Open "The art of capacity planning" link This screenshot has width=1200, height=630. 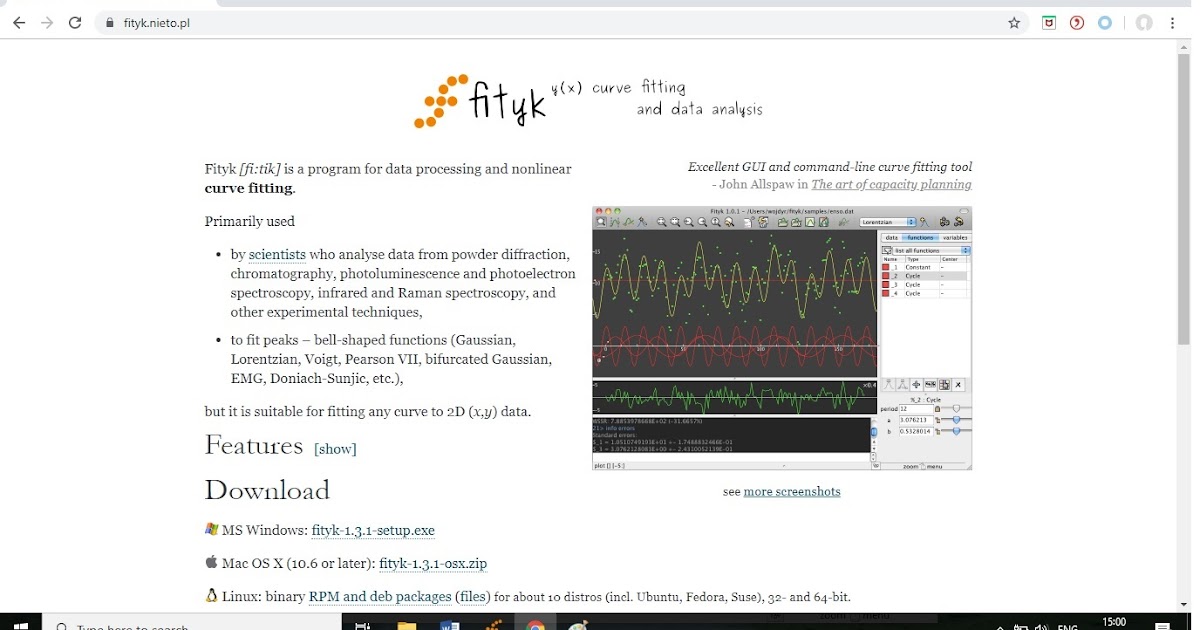(x=891, y=184)
